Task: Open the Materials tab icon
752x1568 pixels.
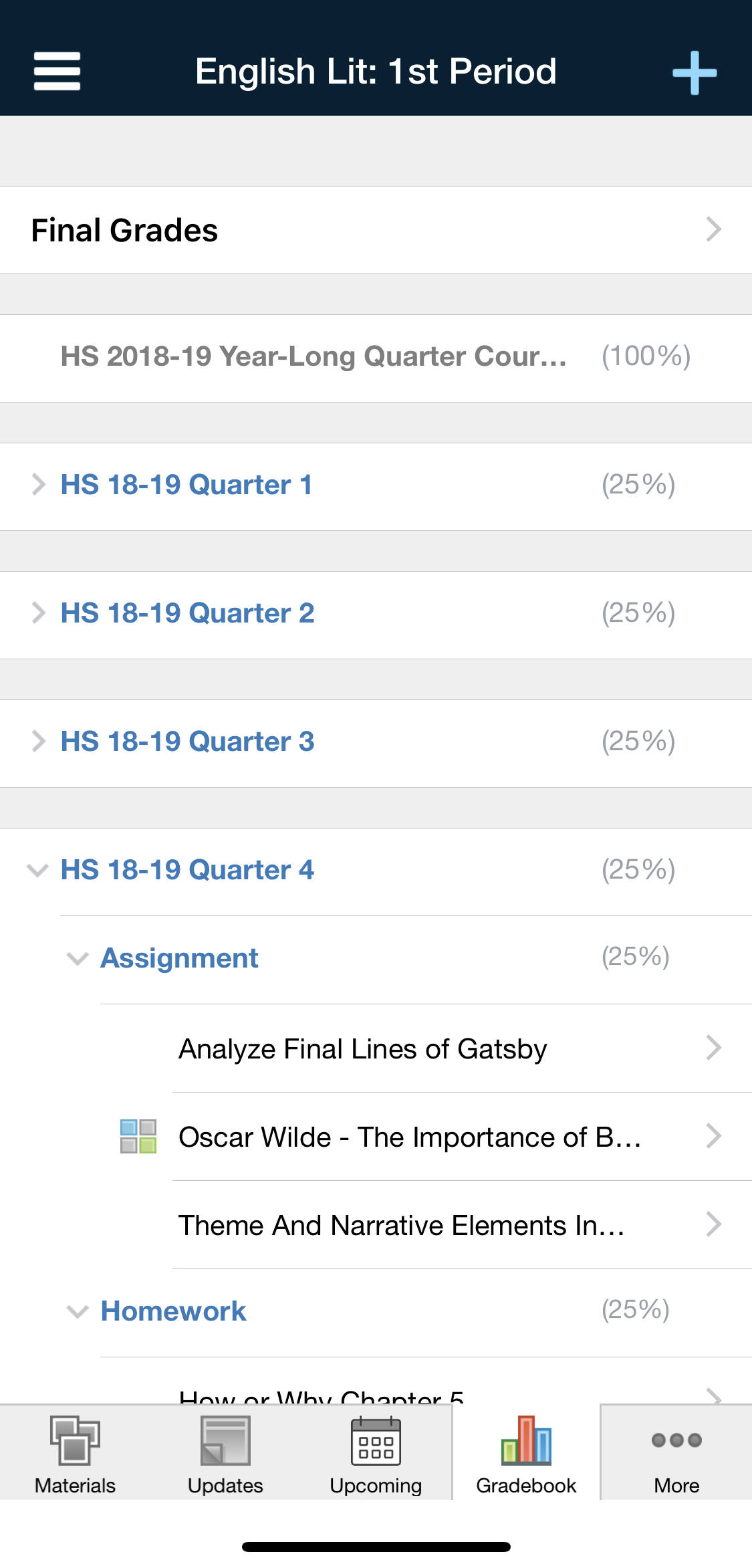Action: [x=75, y=1440]
